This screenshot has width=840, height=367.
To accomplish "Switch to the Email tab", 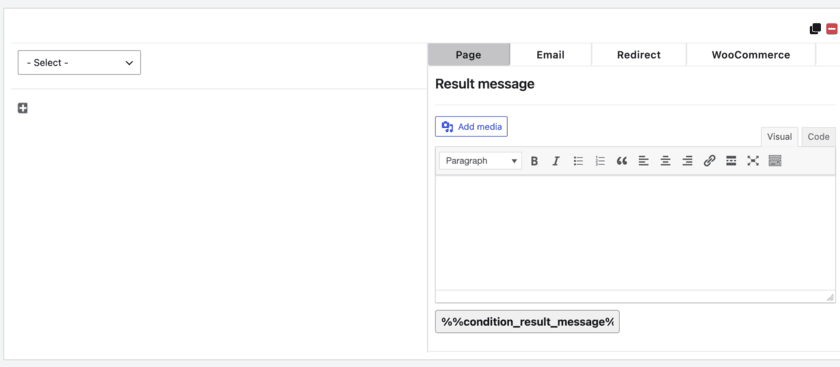I will [x=551, y=55].
